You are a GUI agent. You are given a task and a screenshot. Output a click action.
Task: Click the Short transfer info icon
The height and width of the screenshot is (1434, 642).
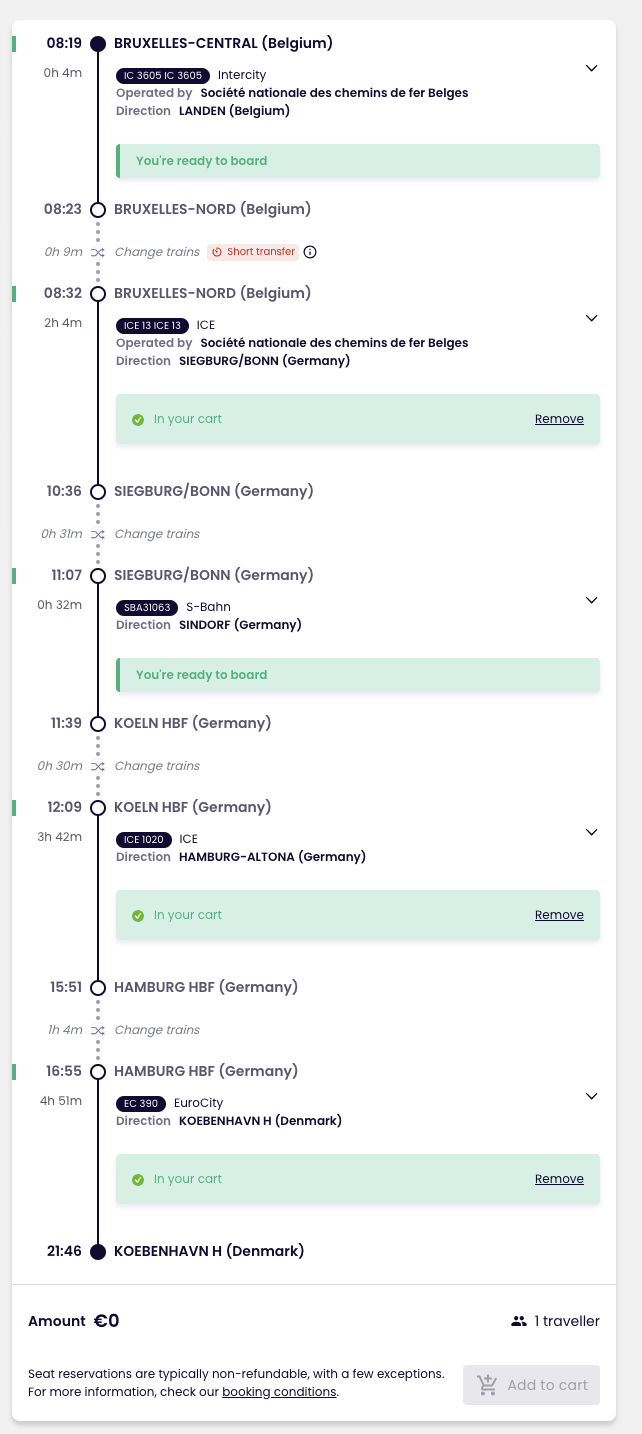pyautogui.click(x=310, y=252)
